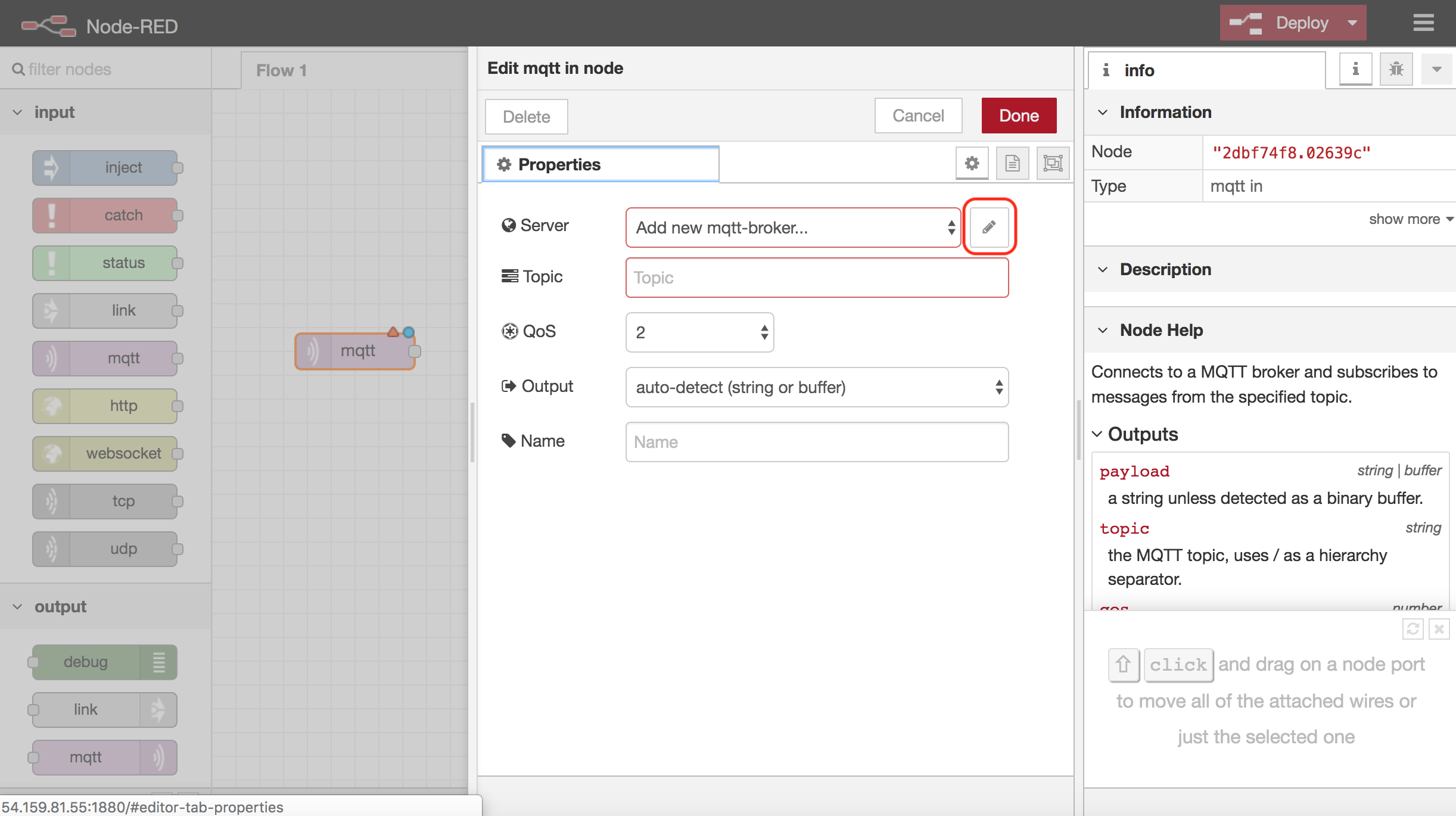This screenshot has width=1456, height=816.
Task: Select the http node in palette
Action: (105, 406)
